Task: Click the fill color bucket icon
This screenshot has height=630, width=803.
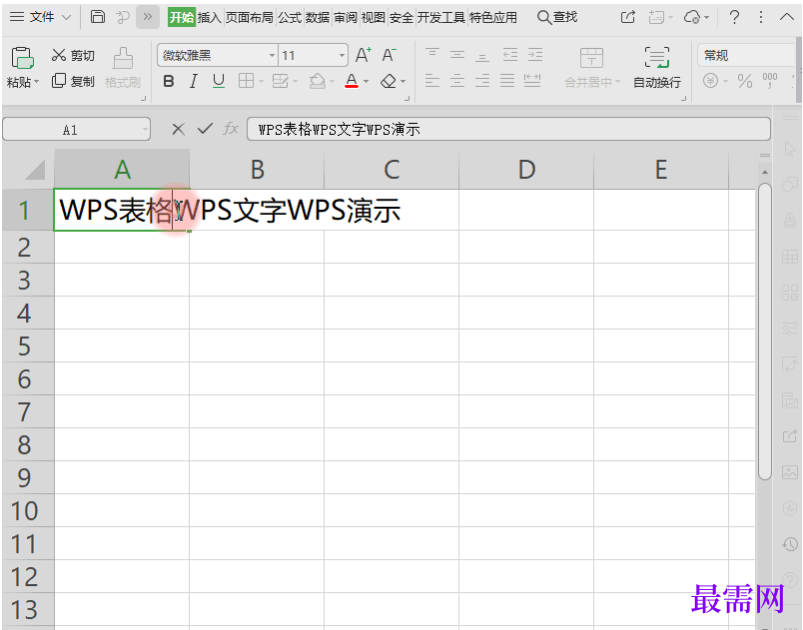Action: click(318, 81)
